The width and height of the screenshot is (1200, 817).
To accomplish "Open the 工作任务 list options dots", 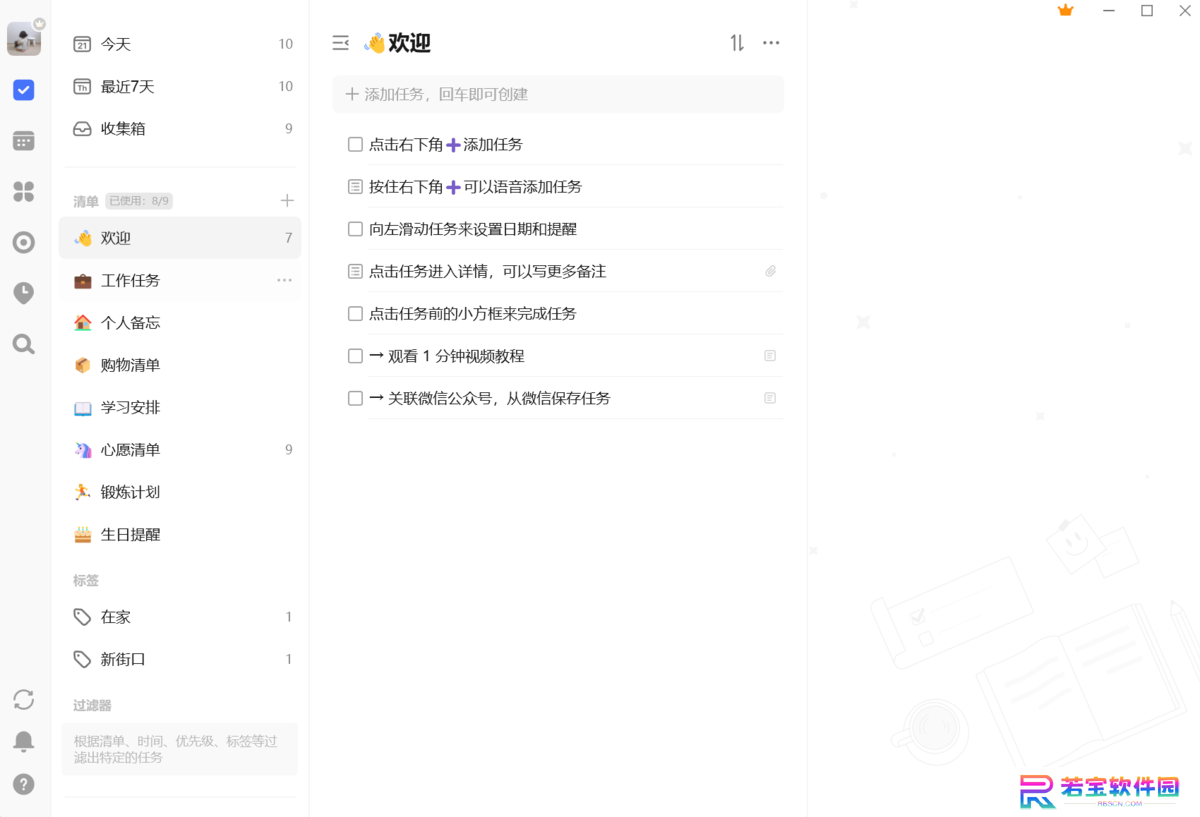I will tap(285, 281).
